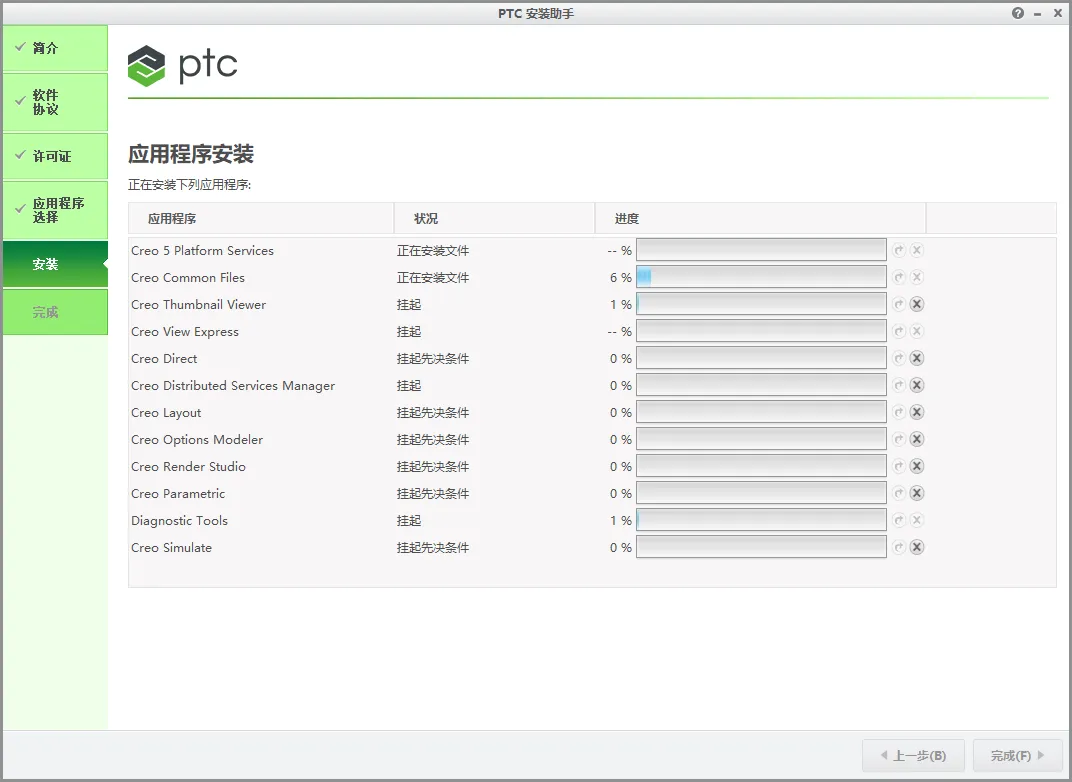Cancel Creo Layout installation
Viewport: 1072px width, 782px height.
coord(917,412)
